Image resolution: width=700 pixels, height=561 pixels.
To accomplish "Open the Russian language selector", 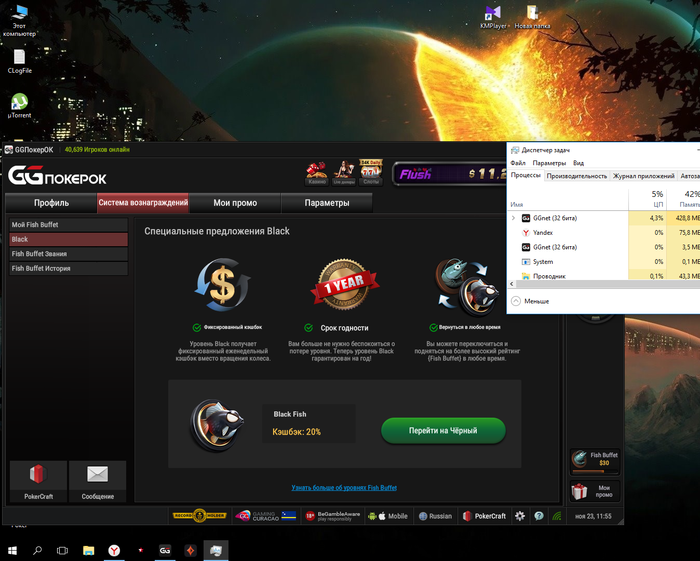I will click(x=435, y=516).
